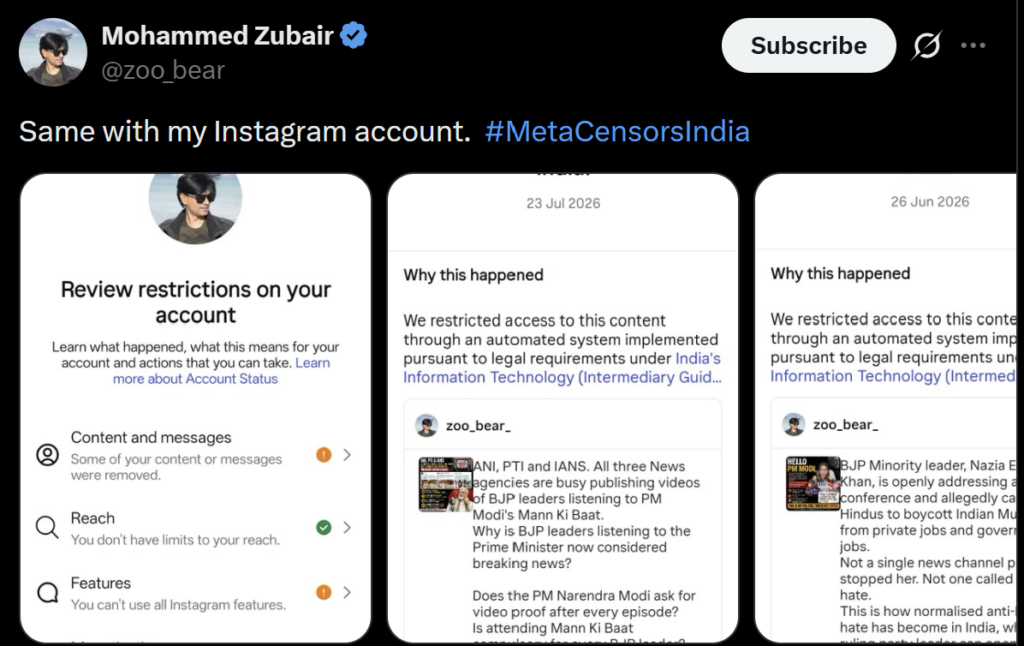Click the green checkmark status beside Reach
Viewport: 1024px width, 646px height.
pos(324,527)
